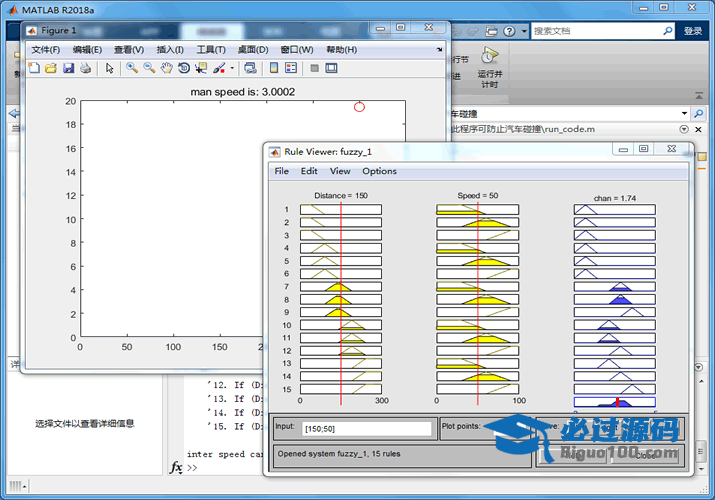Click rule number 7 in Rule Viewer
The width and height of the screenshot is (715, 500).
click(286, 287)
